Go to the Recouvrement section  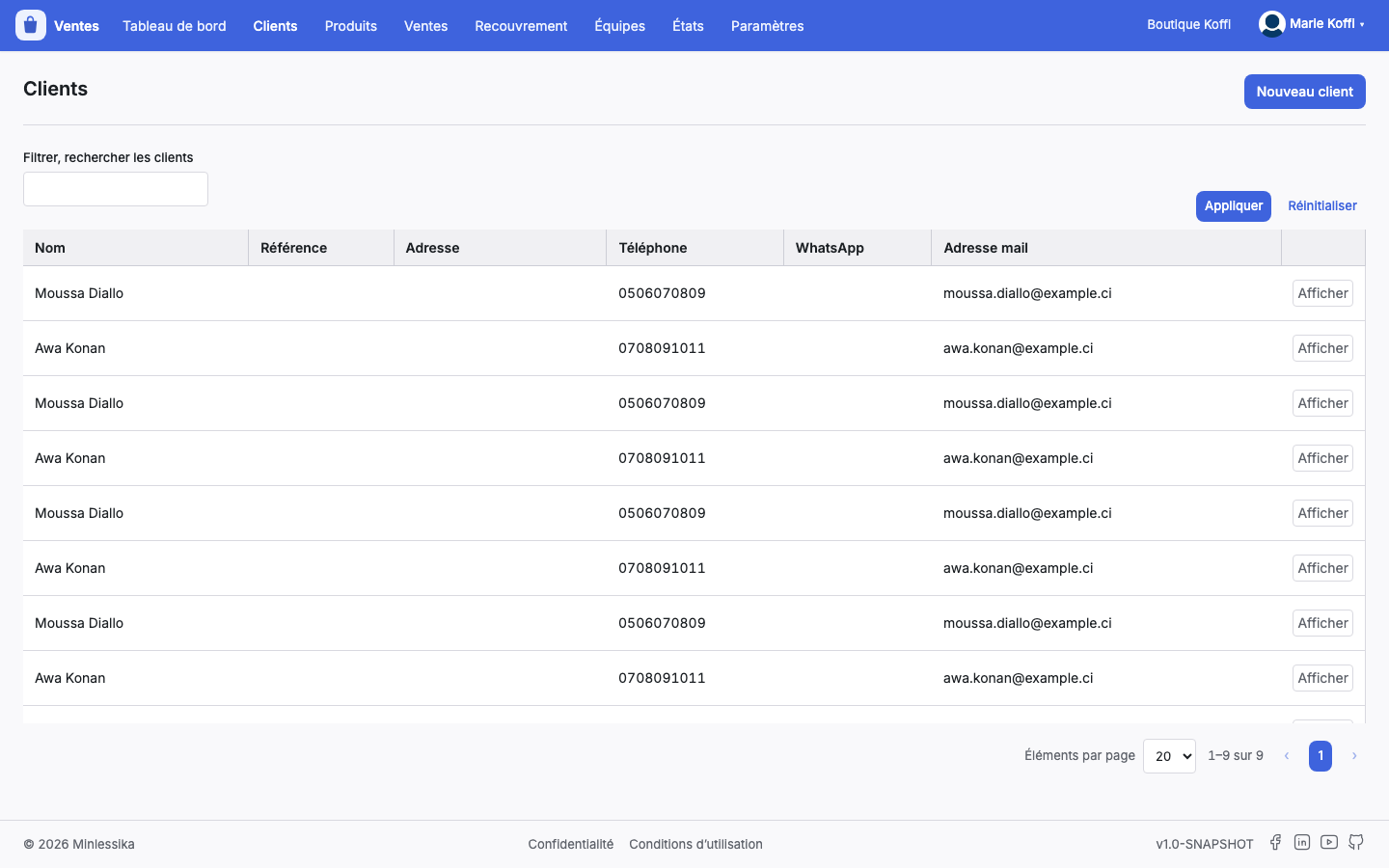coord(521,26)
